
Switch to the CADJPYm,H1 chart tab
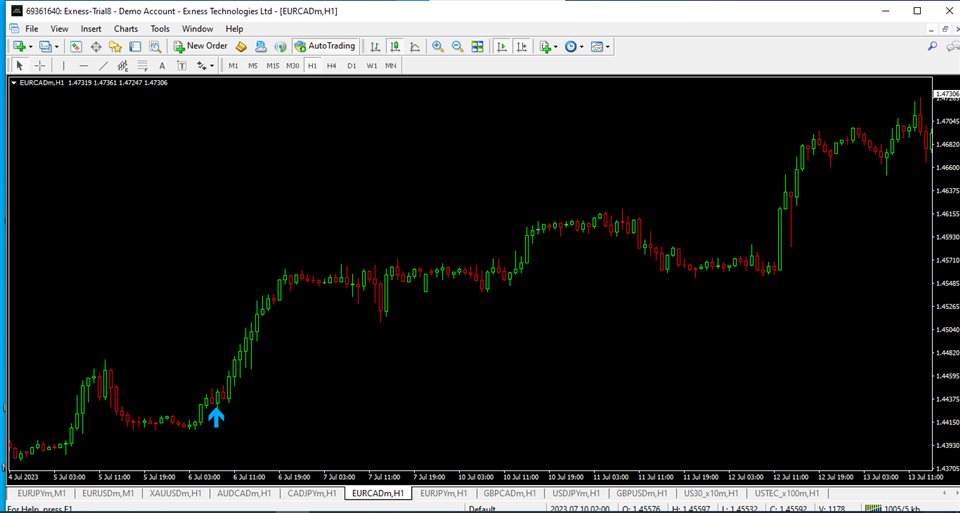point(312,493)
